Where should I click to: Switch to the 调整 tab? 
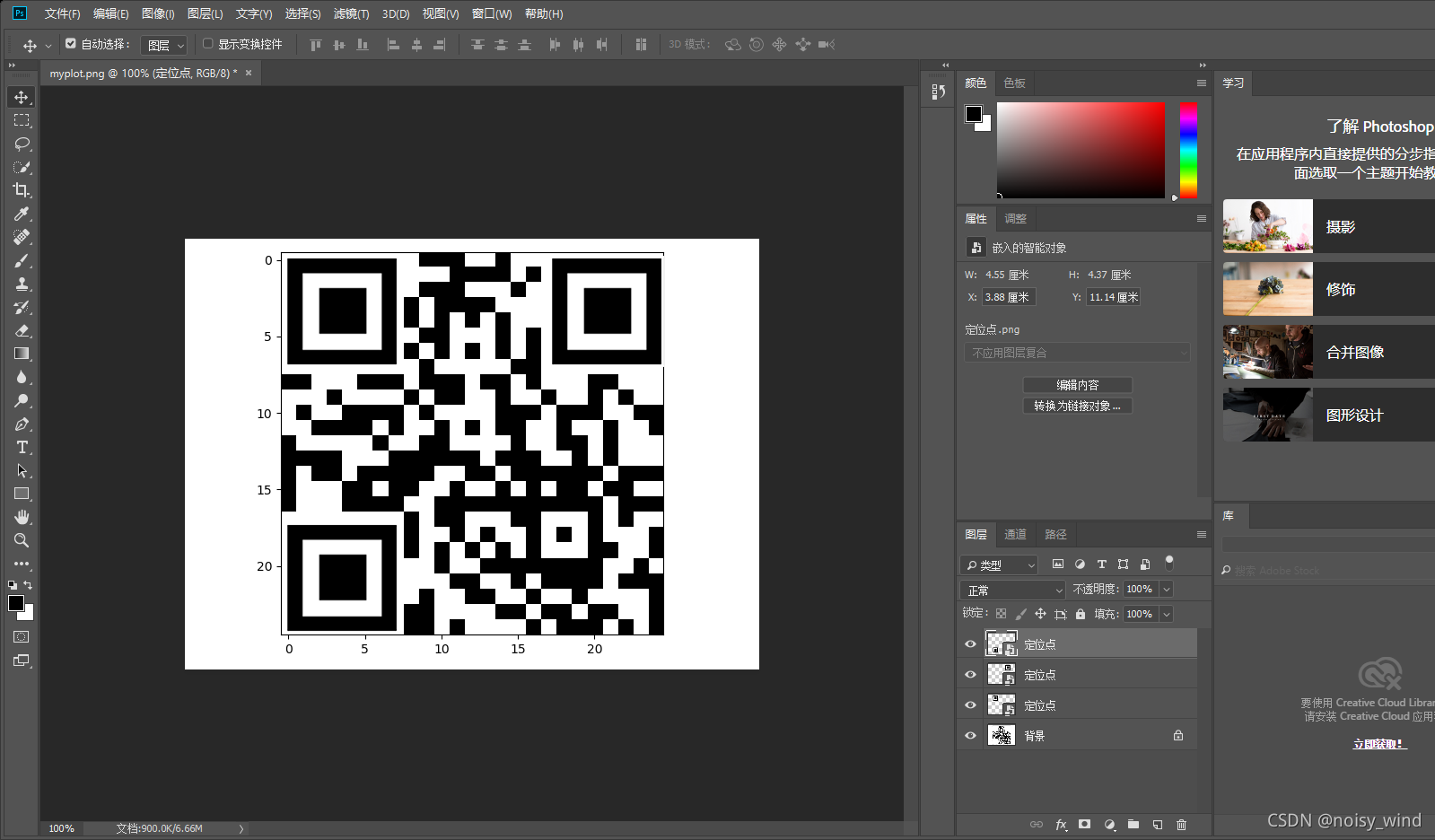point(1015,218)
